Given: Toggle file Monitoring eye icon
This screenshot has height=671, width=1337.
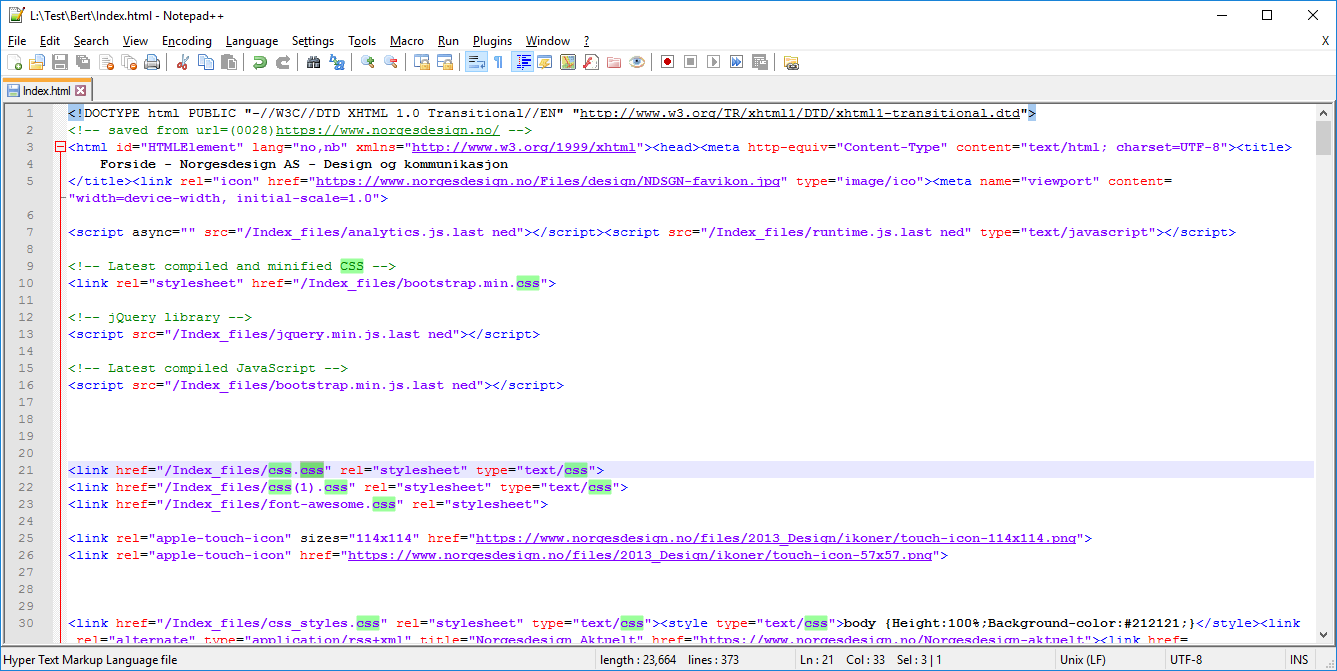Looking at the screenshot, I should (637, 62).
